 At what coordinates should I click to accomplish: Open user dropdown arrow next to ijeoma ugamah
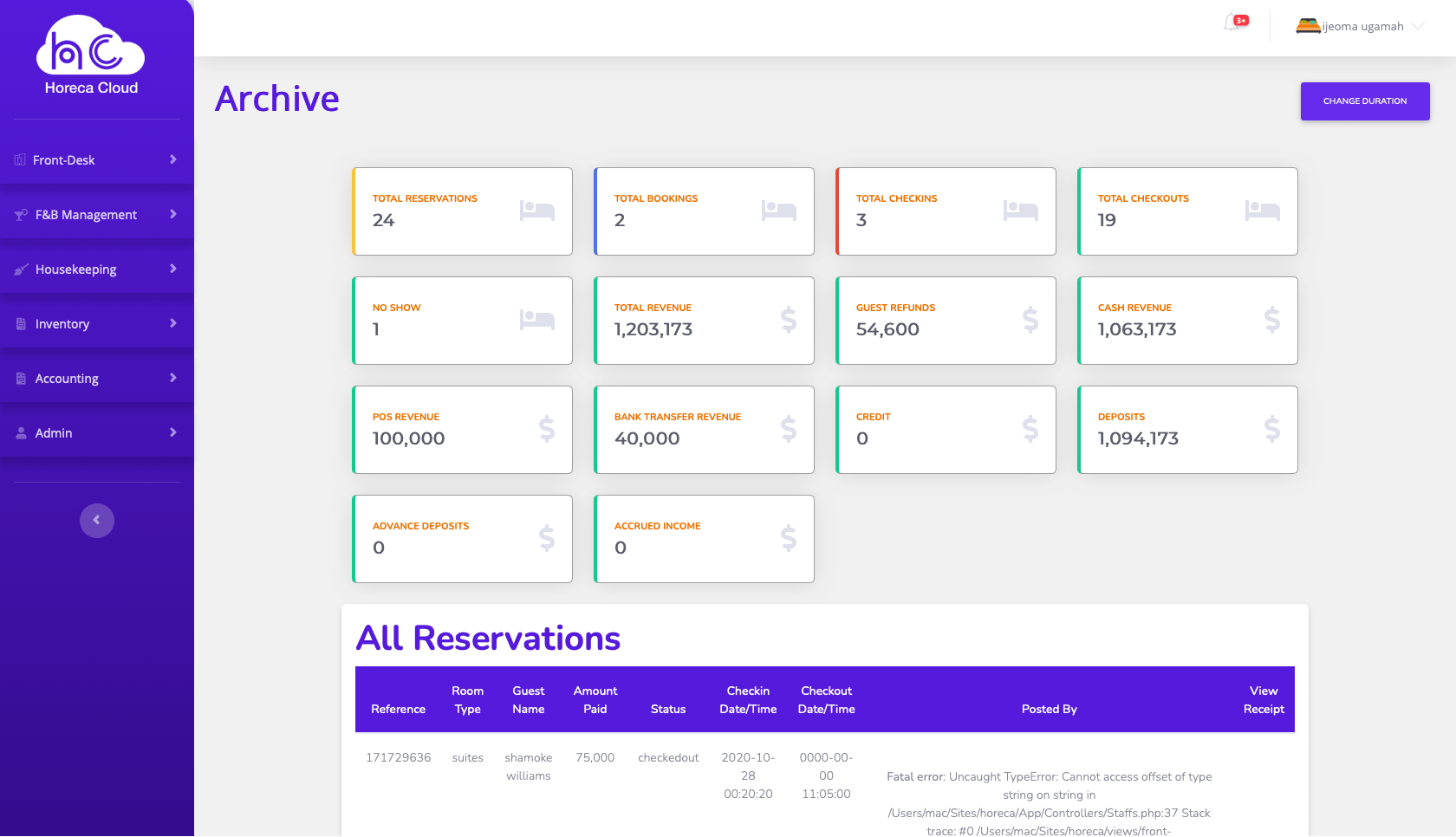tap(1418, 26)
